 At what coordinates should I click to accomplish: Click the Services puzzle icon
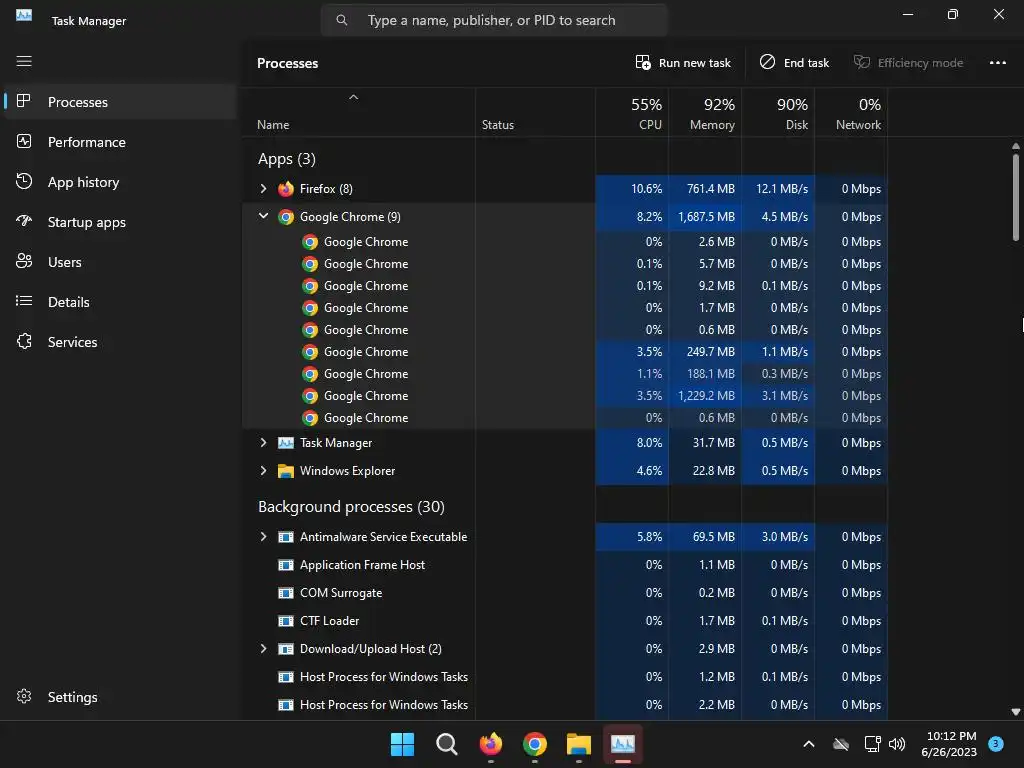pos(24,342)
